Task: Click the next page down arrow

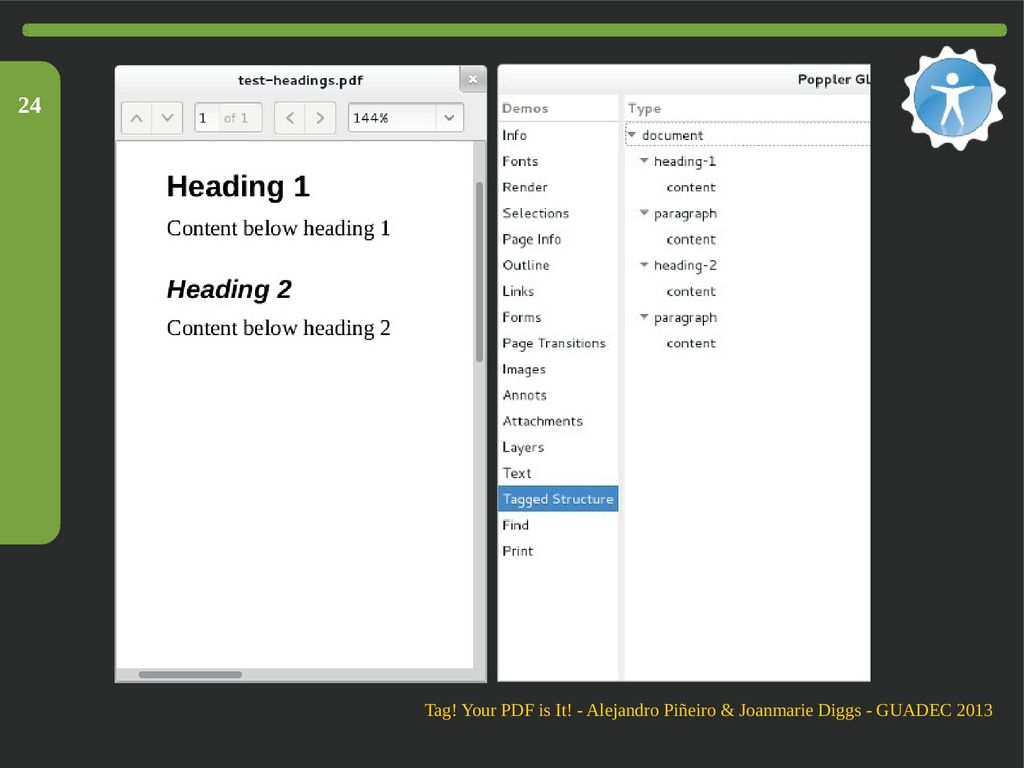Action: [167, 118]
